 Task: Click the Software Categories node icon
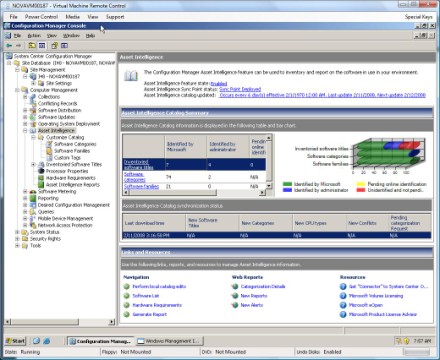tap(49, 144)
